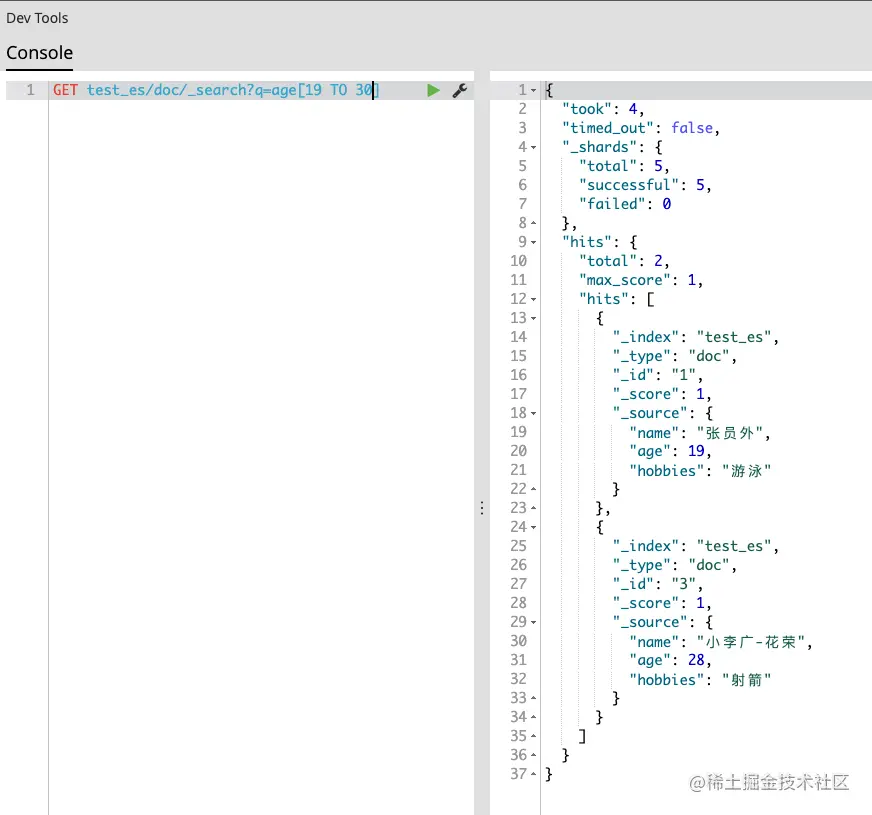Click the hits "total": 2 line
Image resolution: width=872 pixels, height=815 pixels.
click(624, 261)
